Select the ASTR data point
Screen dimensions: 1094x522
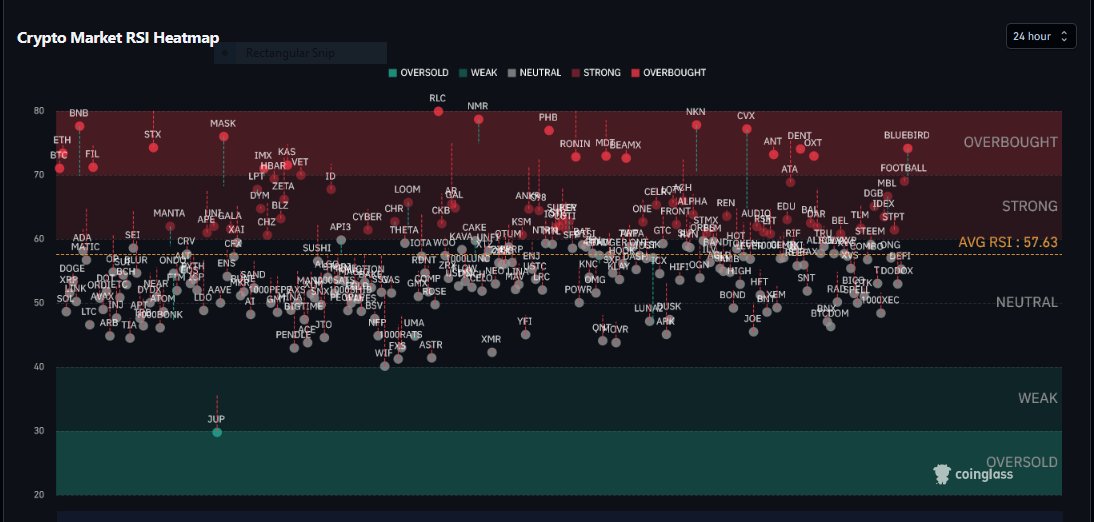[431, 358]
